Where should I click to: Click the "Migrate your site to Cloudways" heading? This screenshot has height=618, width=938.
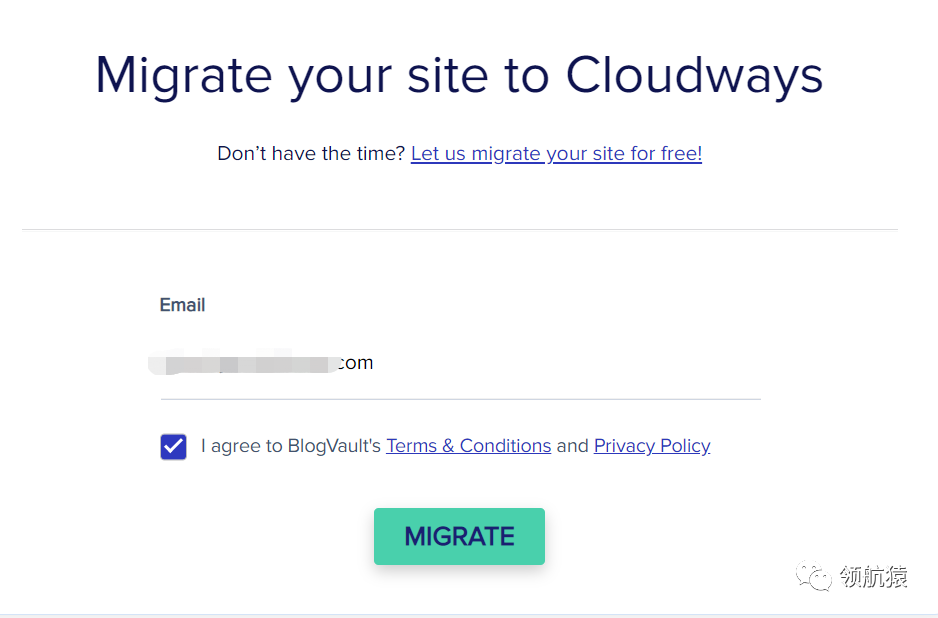point(459,75)
